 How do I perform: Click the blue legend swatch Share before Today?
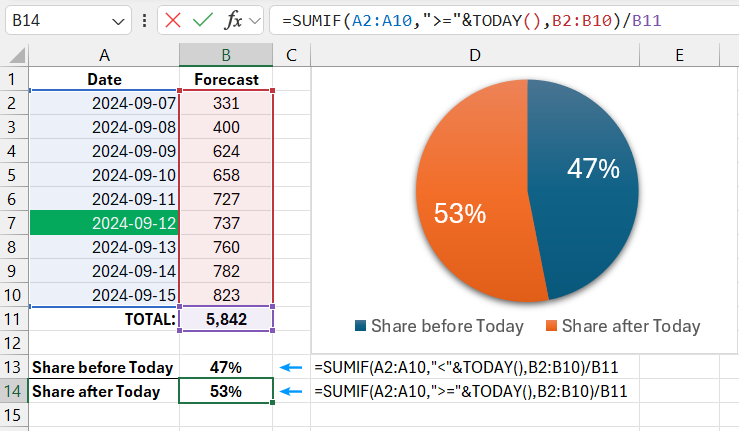point(360,326)
